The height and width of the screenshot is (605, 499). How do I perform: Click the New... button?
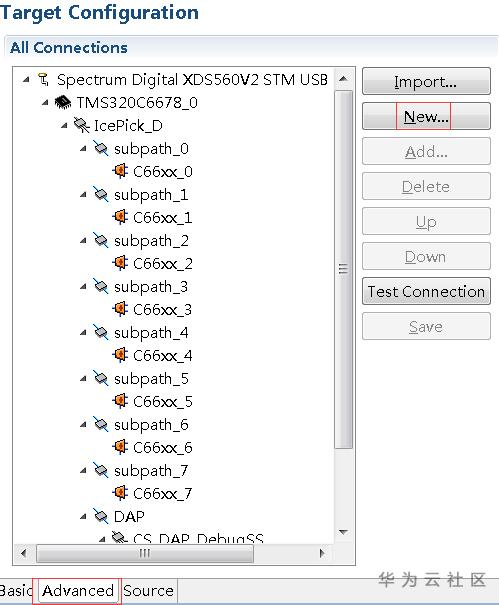pyautogui.click(x=426, y=116)
